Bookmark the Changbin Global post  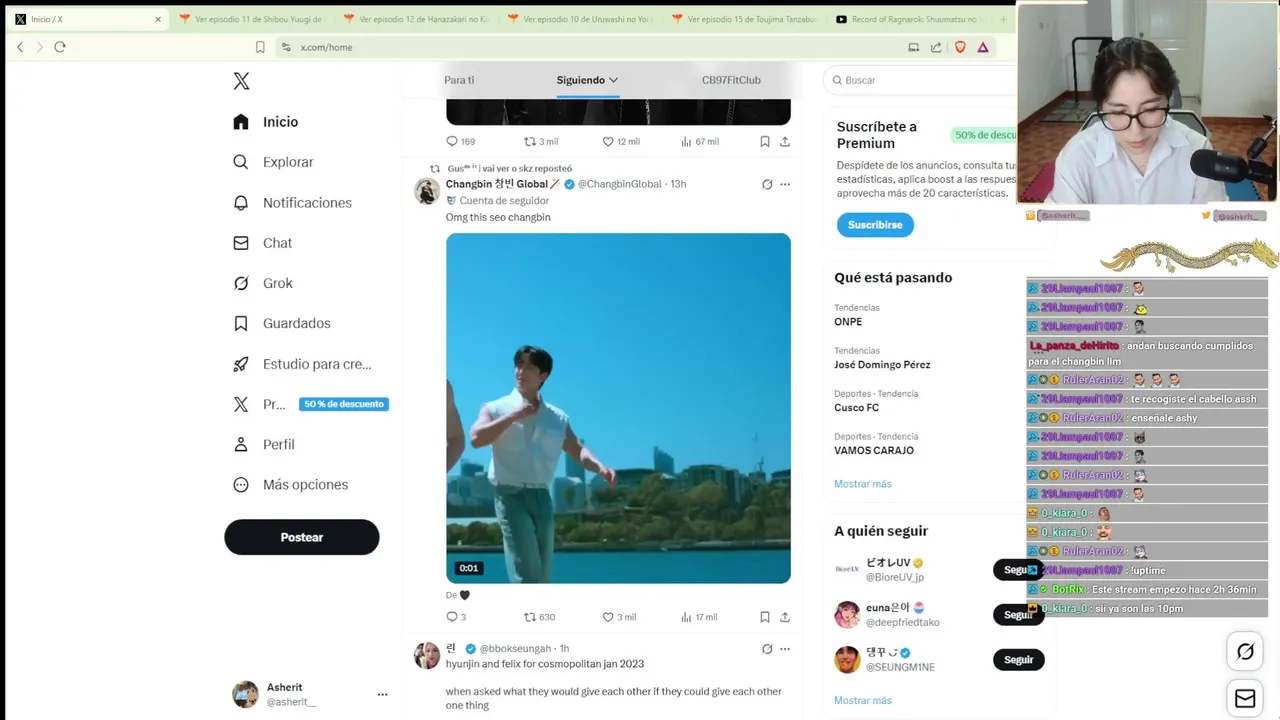(764, 617)
